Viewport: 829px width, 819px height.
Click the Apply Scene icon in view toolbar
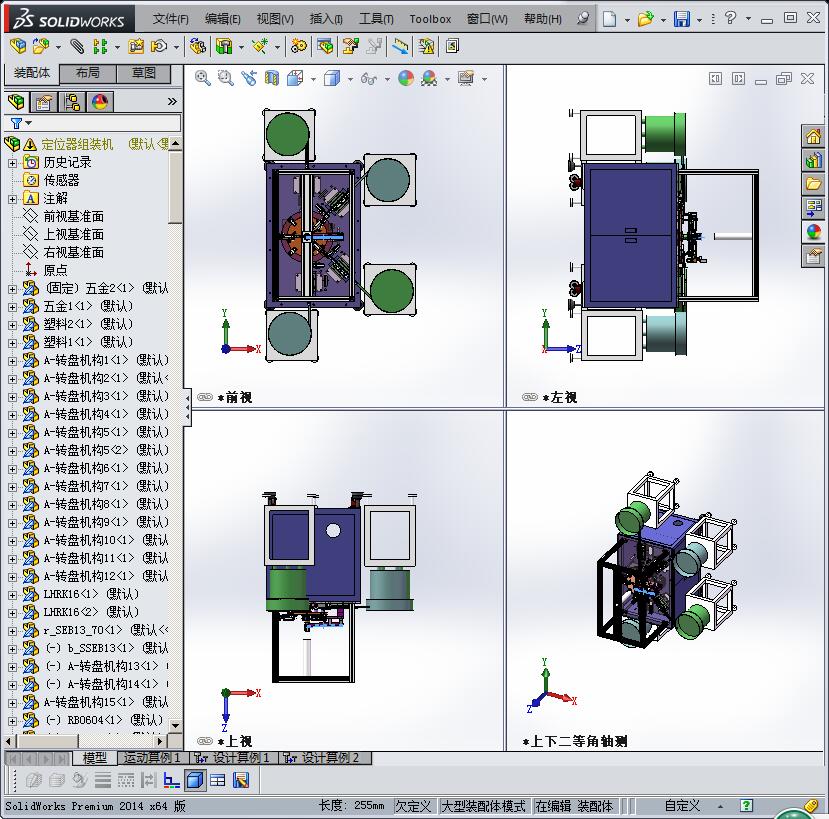pos(429,78)
